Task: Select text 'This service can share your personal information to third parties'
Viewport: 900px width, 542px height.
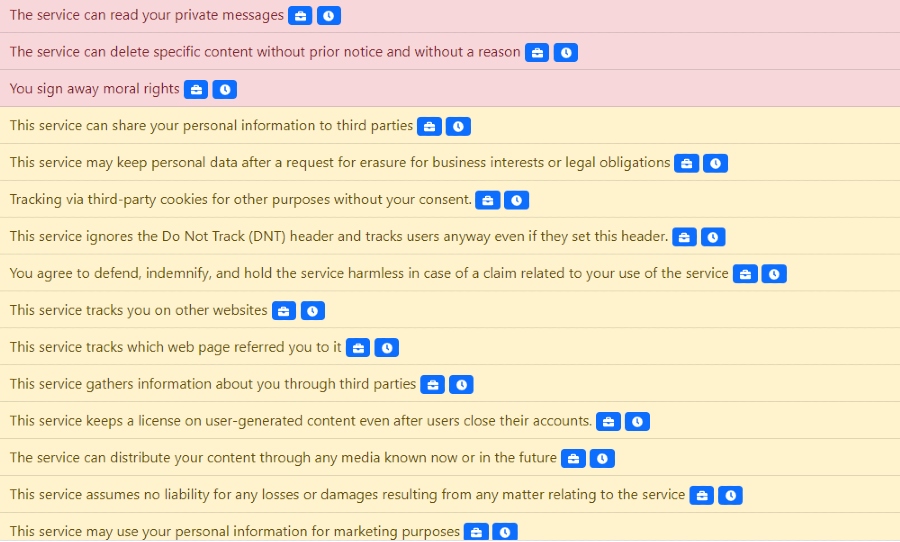Action: click(x=211, y=126)
